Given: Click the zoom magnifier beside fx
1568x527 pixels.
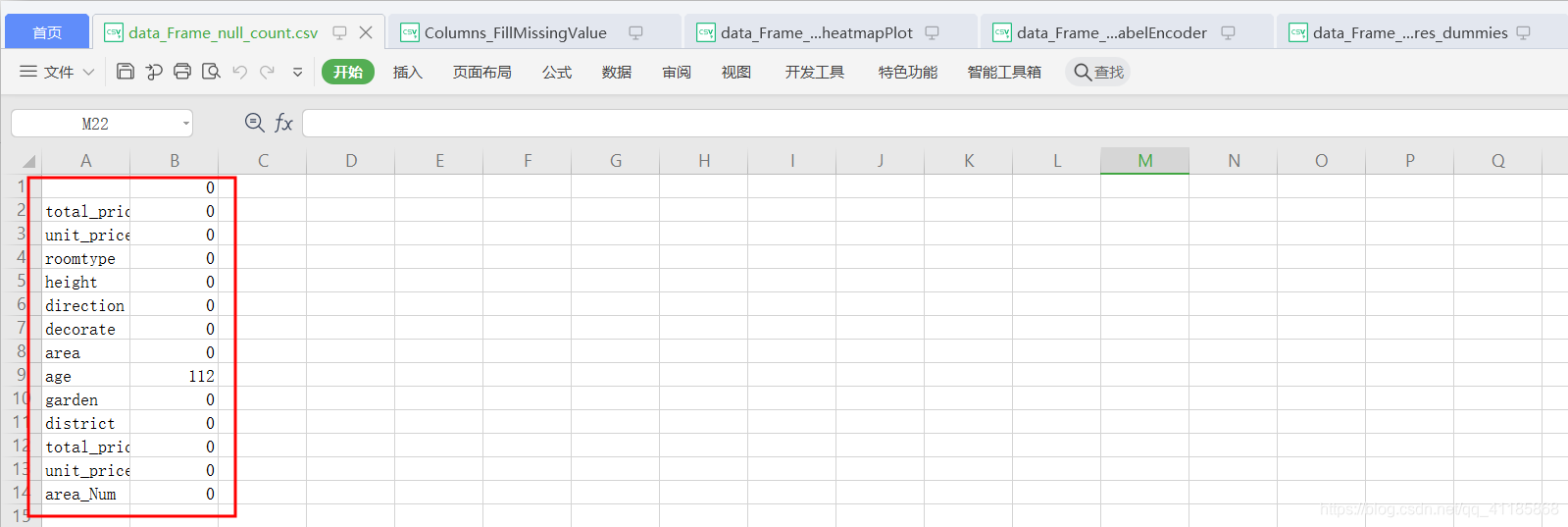Looking at the screenshot, I should pyautogui.click(x=254, y=123).
